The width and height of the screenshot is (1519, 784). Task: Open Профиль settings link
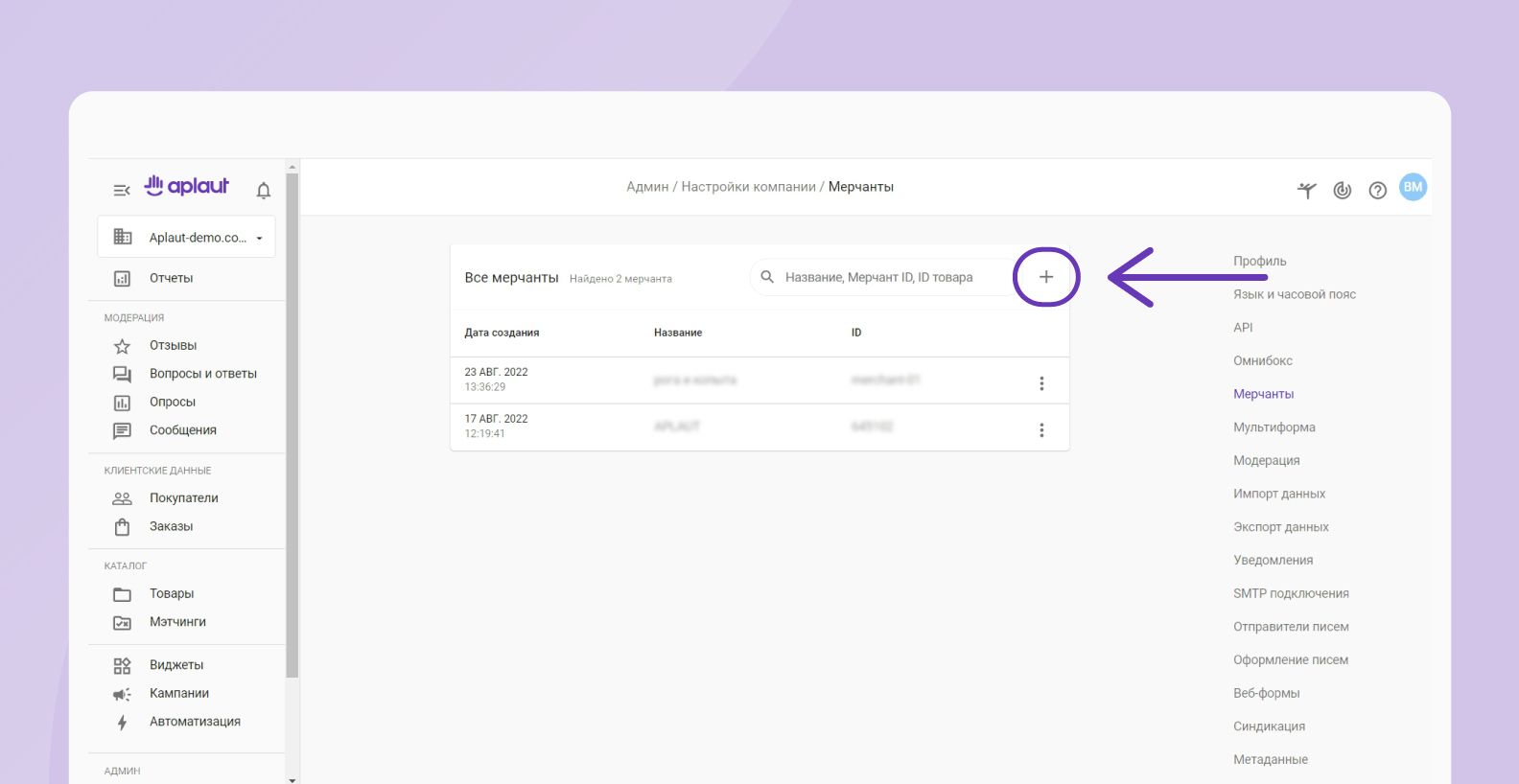(1259, 261)
